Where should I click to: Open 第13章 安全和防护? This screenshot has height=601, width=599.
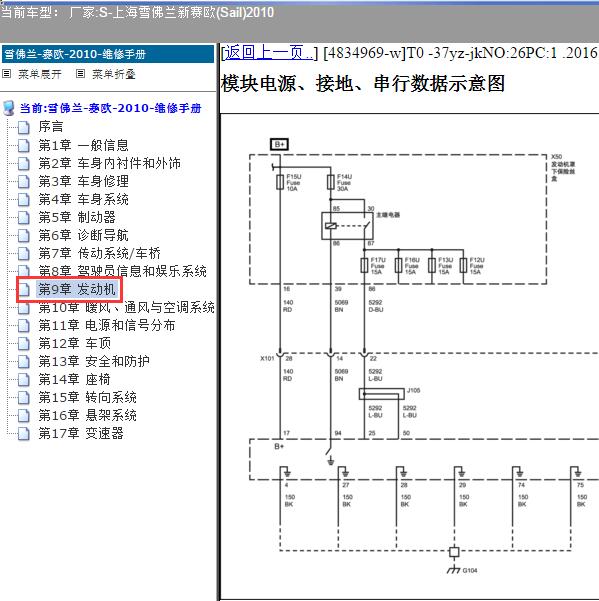pyautogui.click(x=94, y=361)
